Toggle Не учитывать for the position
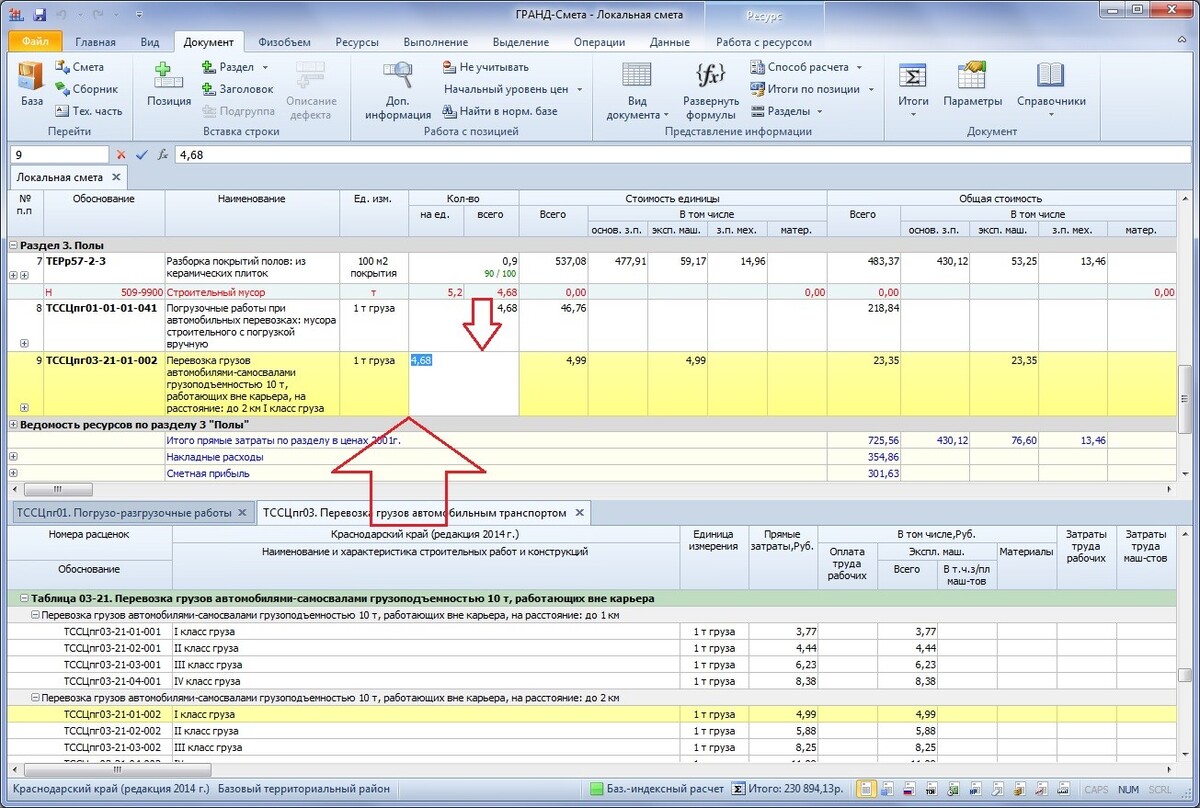1200x808 pixels. (x=485, y=67)
